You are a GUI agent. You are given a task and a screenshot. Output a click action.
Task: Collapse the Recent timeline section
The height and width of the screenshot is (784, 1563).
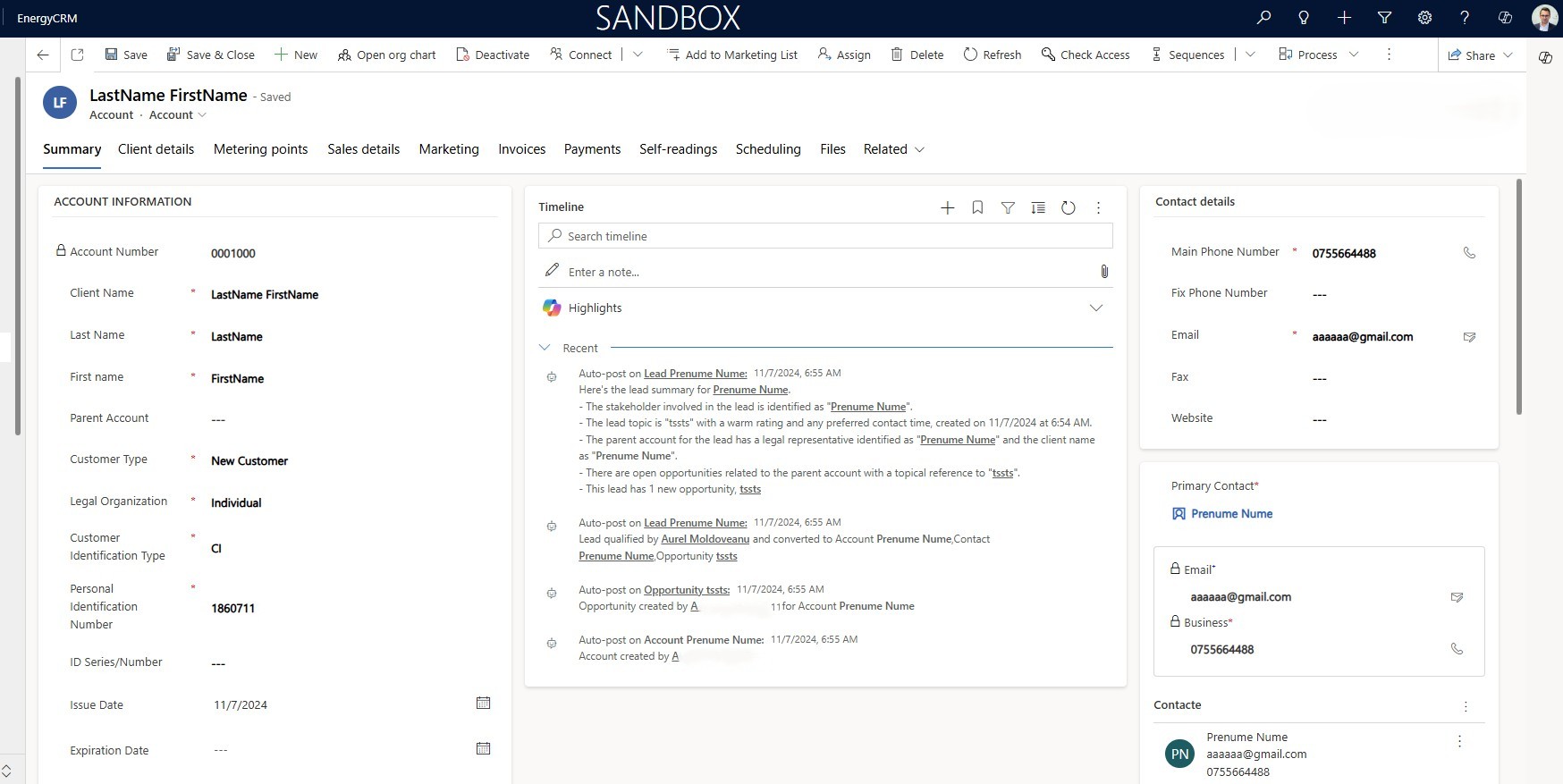[x=545, y=348]
